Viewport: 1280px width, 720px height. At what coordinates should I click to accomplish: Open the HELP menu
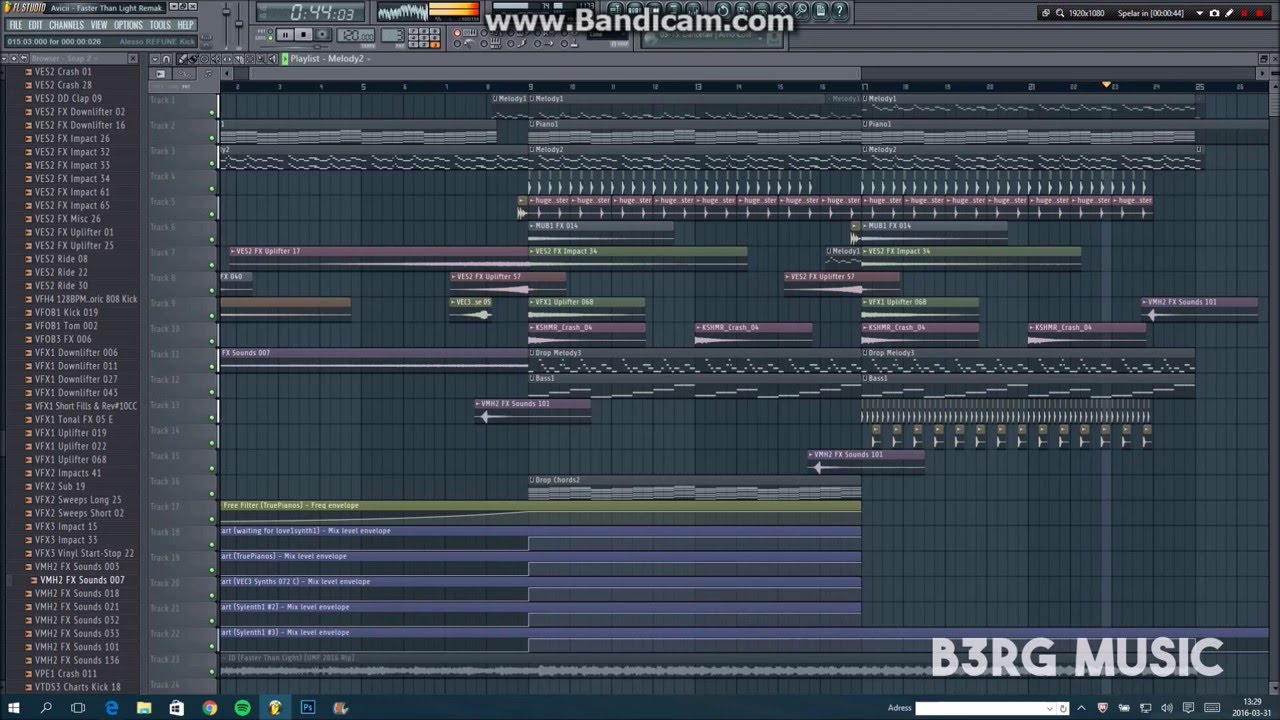tap(185, 25)
